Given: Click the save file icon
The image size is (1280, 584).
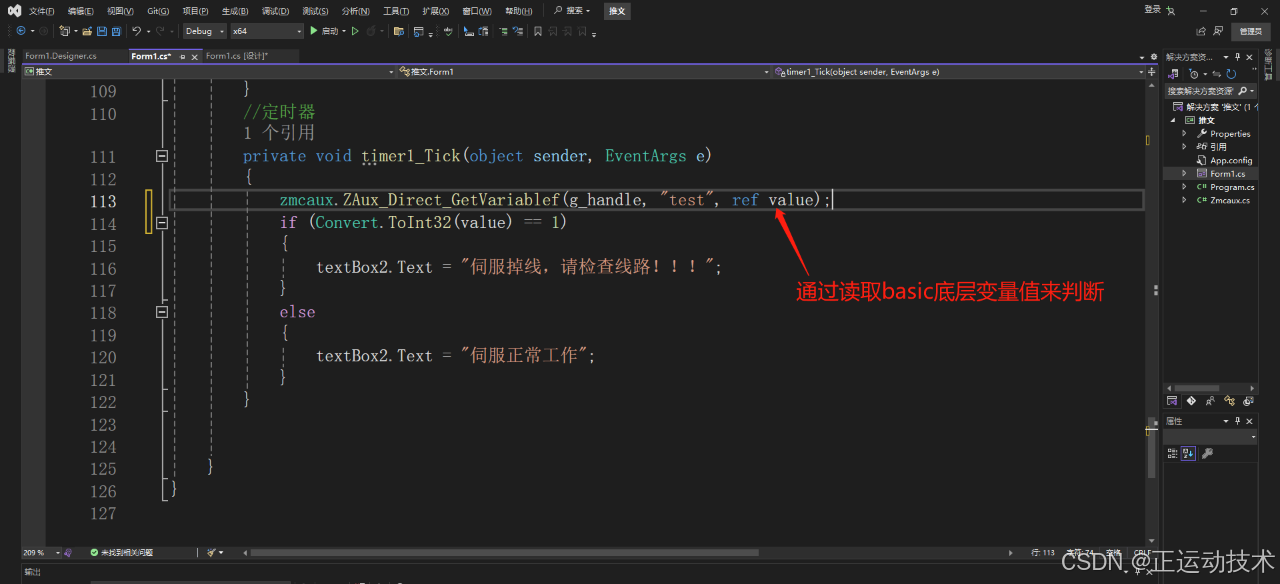Looking at the screenshot, I should click(x=102, y=31).
